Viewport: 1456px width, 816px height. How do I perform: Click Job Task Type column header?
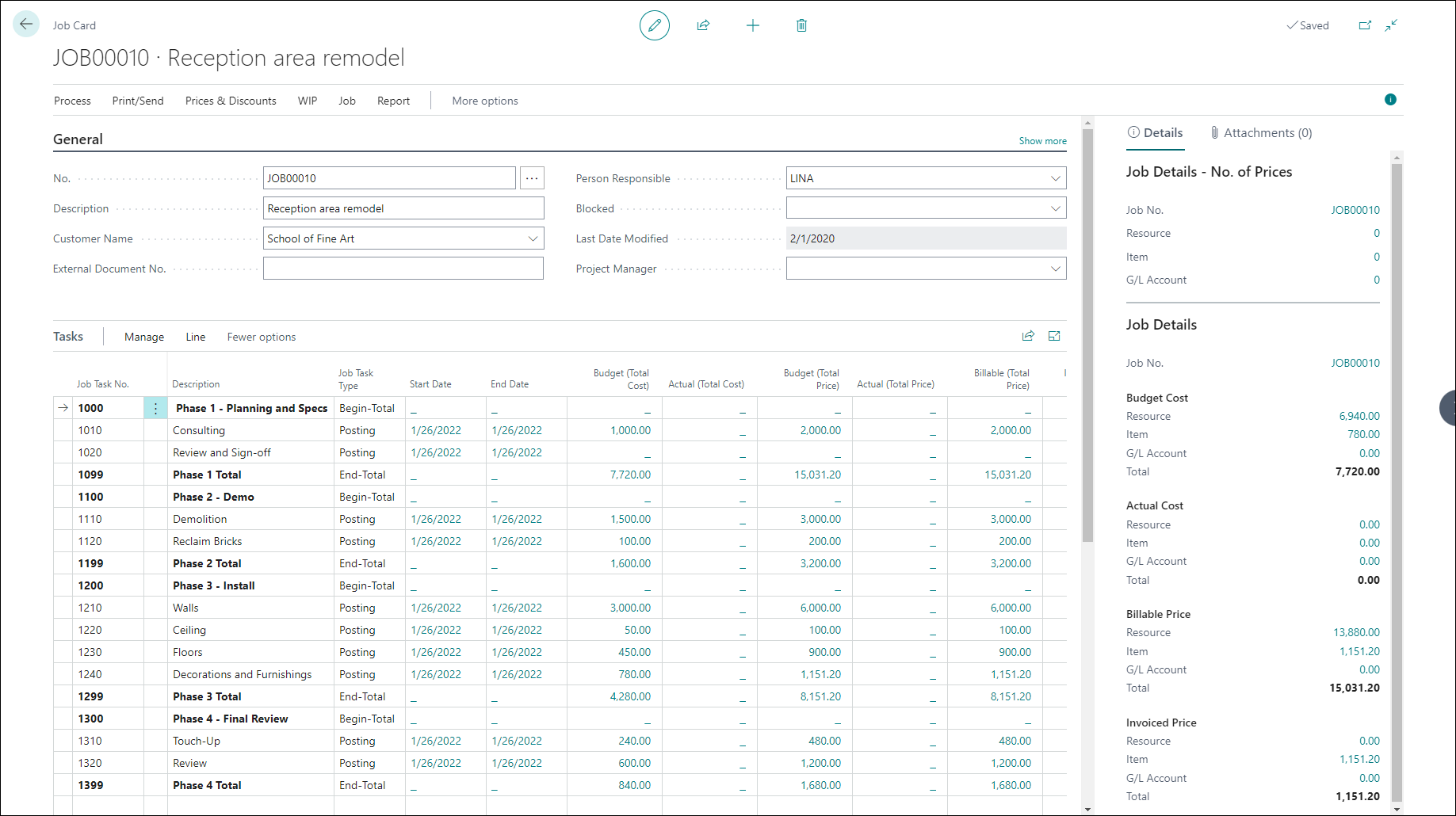point(355,379)
